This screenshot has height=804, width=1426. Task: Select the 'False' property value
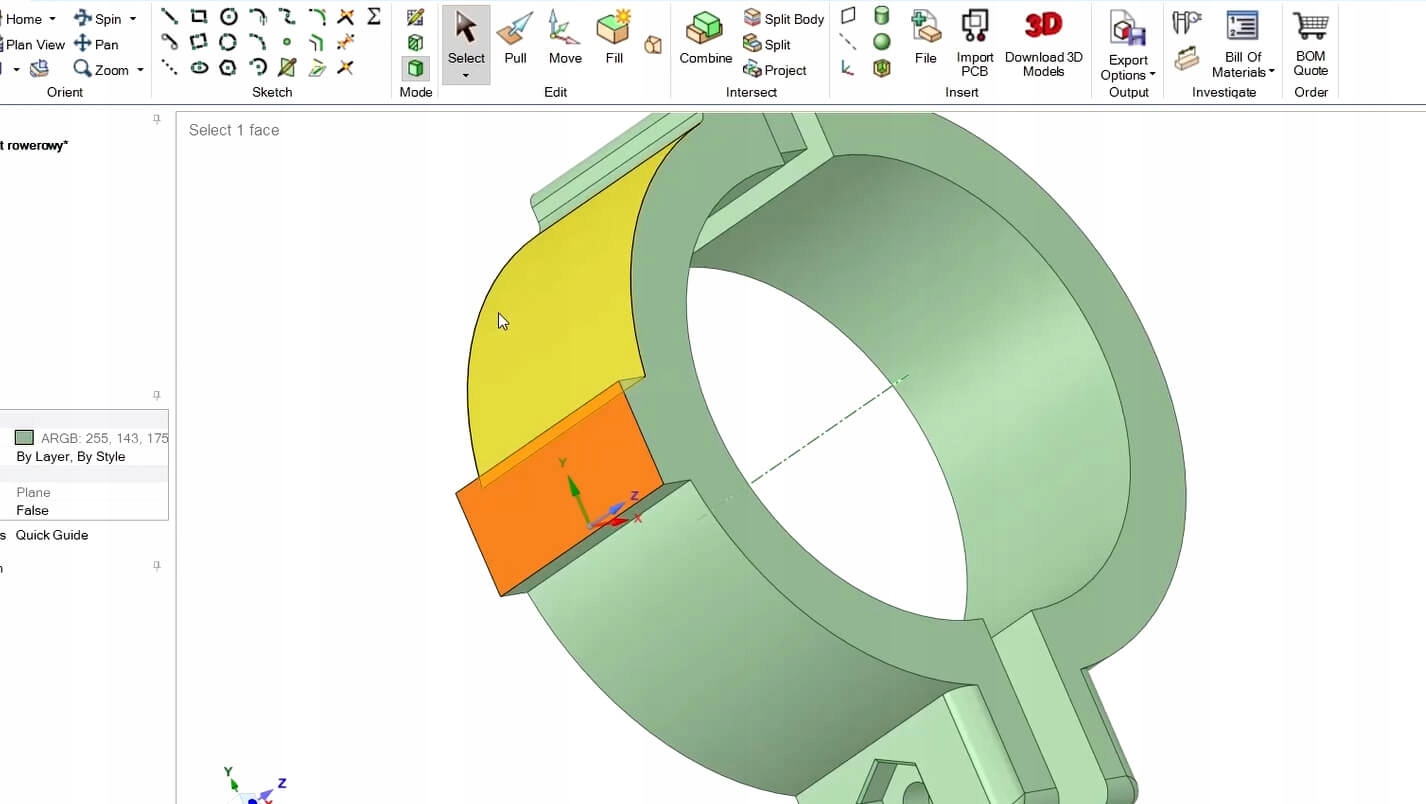tap(32, 510)
